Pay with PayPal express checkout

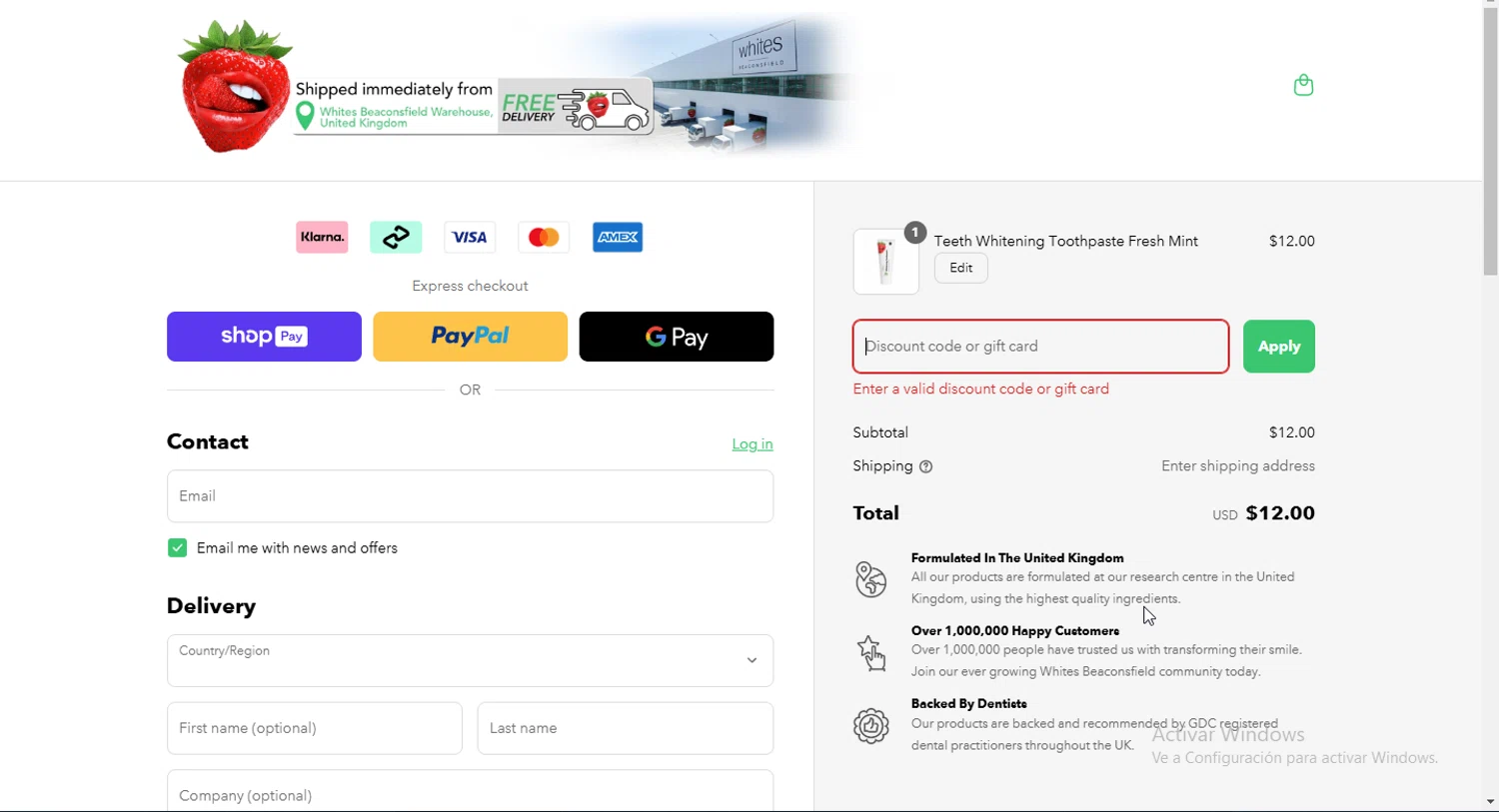pos(470,337)
